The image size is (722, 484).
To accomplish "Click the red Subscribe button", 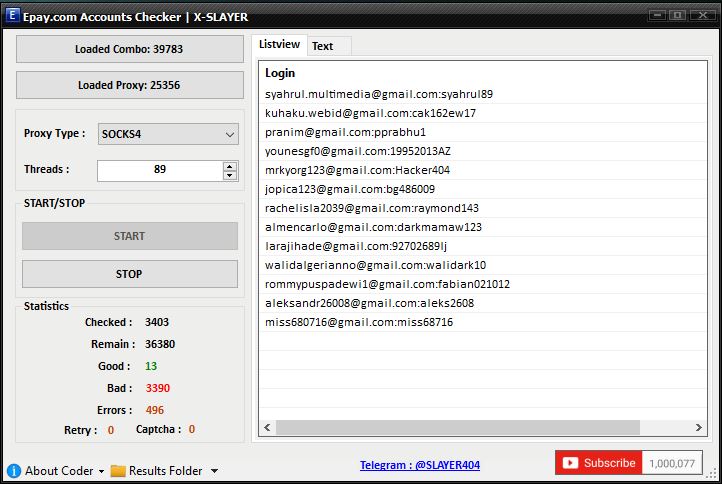I will coord(599,463).
